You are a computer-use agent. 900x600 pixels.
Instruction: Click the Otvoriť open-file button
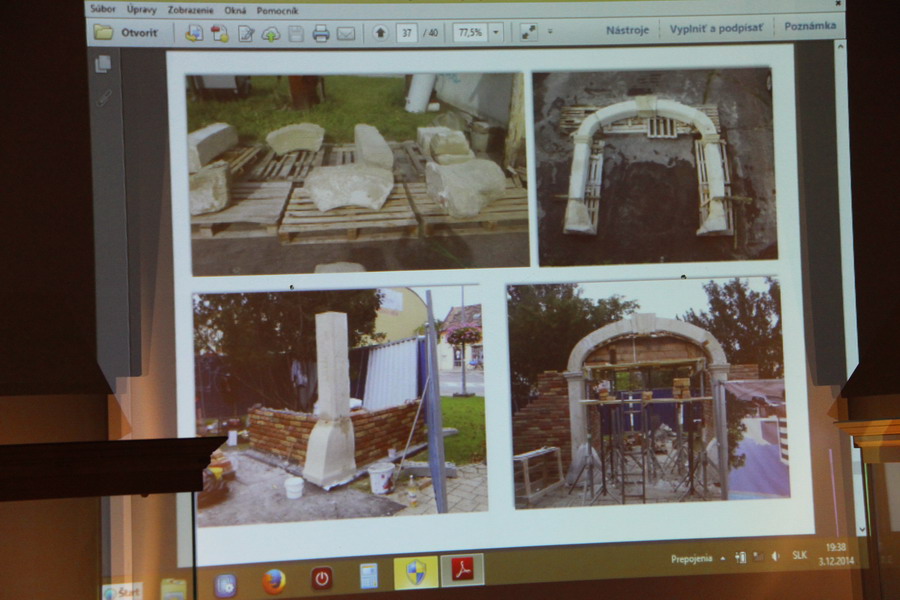point(126,32)
